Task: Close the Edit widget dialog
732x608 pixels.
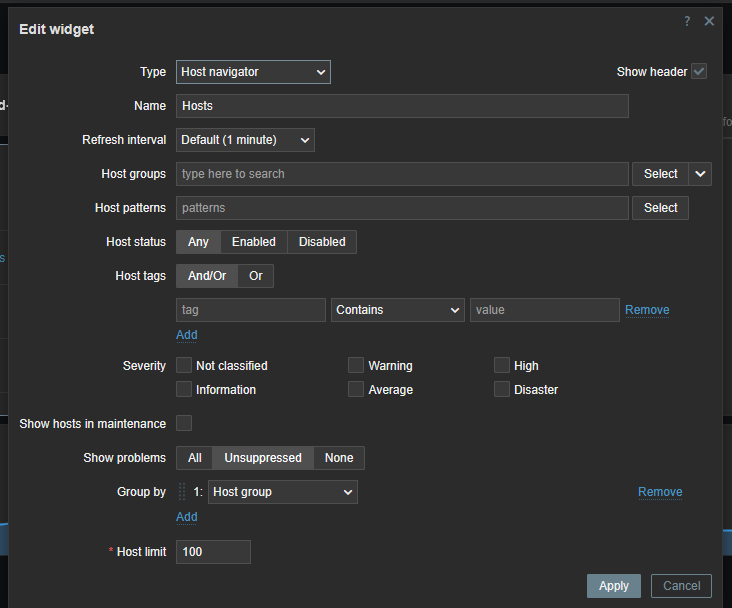Action: pos(709,21)
